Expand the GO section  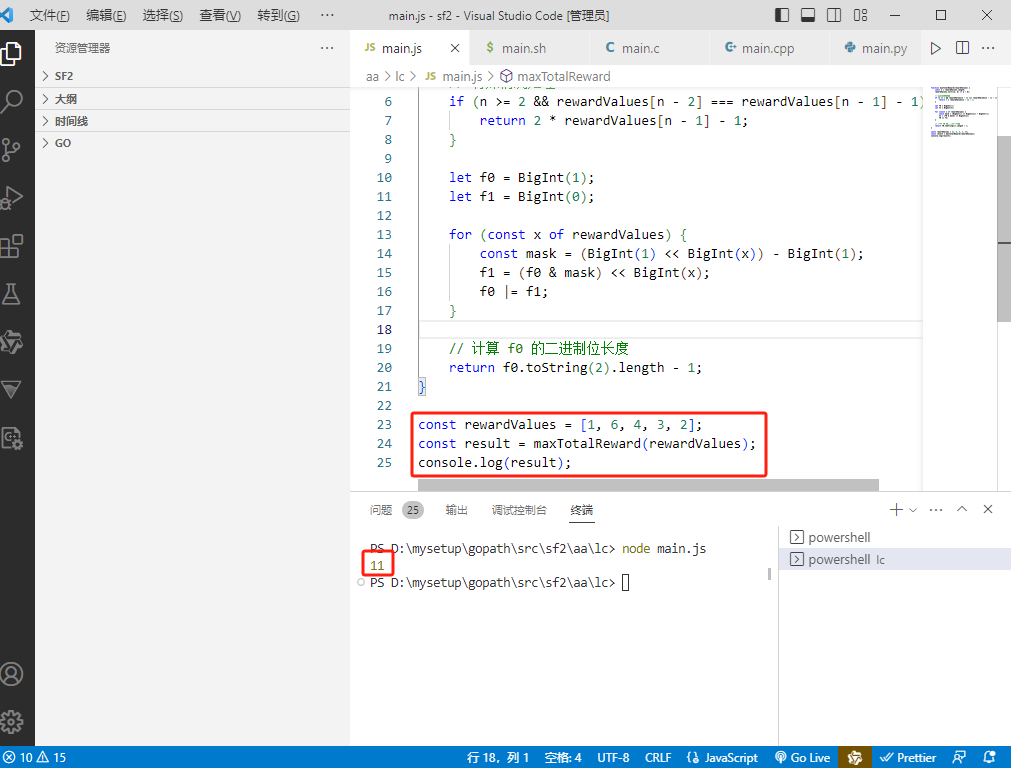pyautogui.click(x=192, y=143)
